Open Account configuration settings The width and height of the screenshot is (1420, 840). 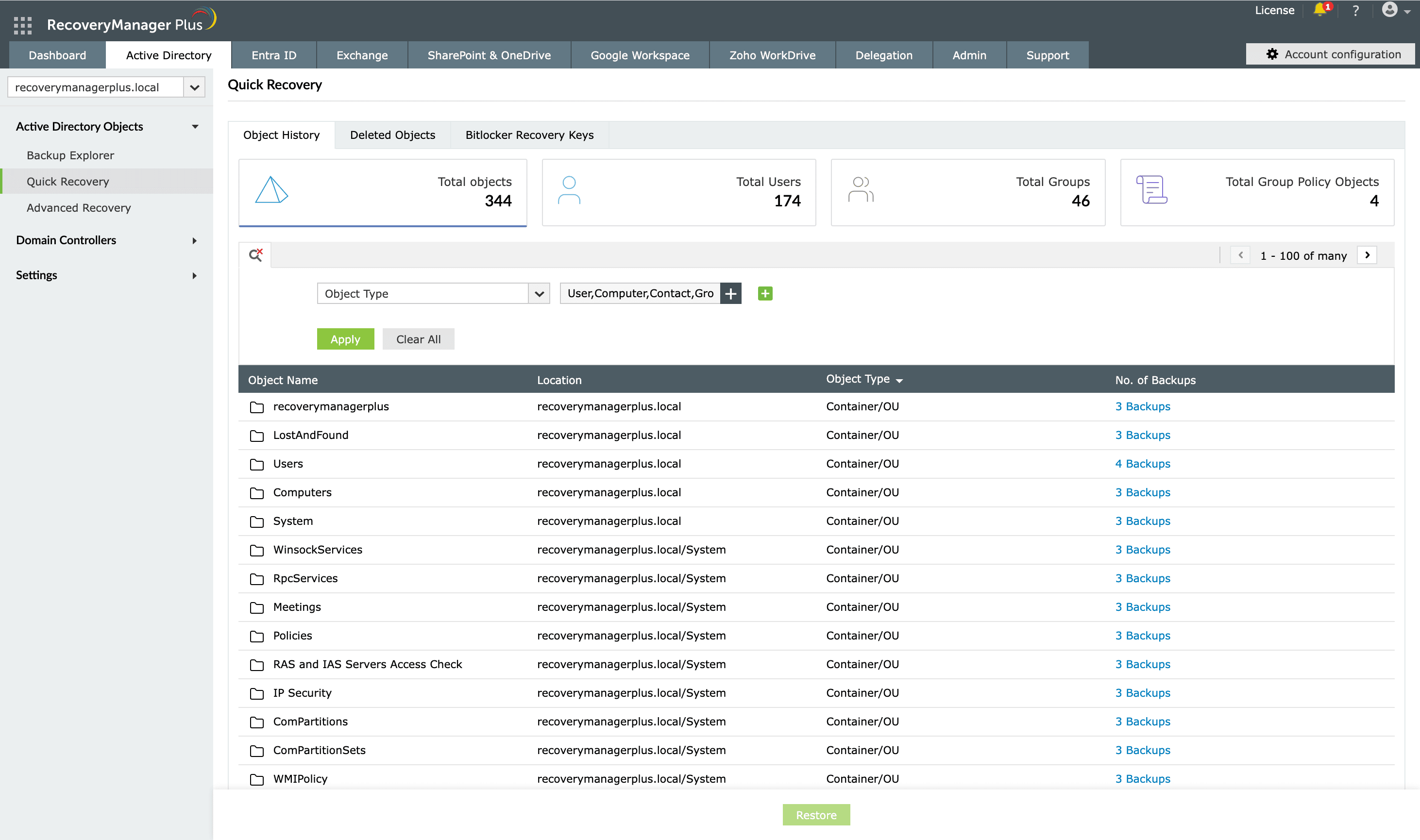[x=1331, y=54]
